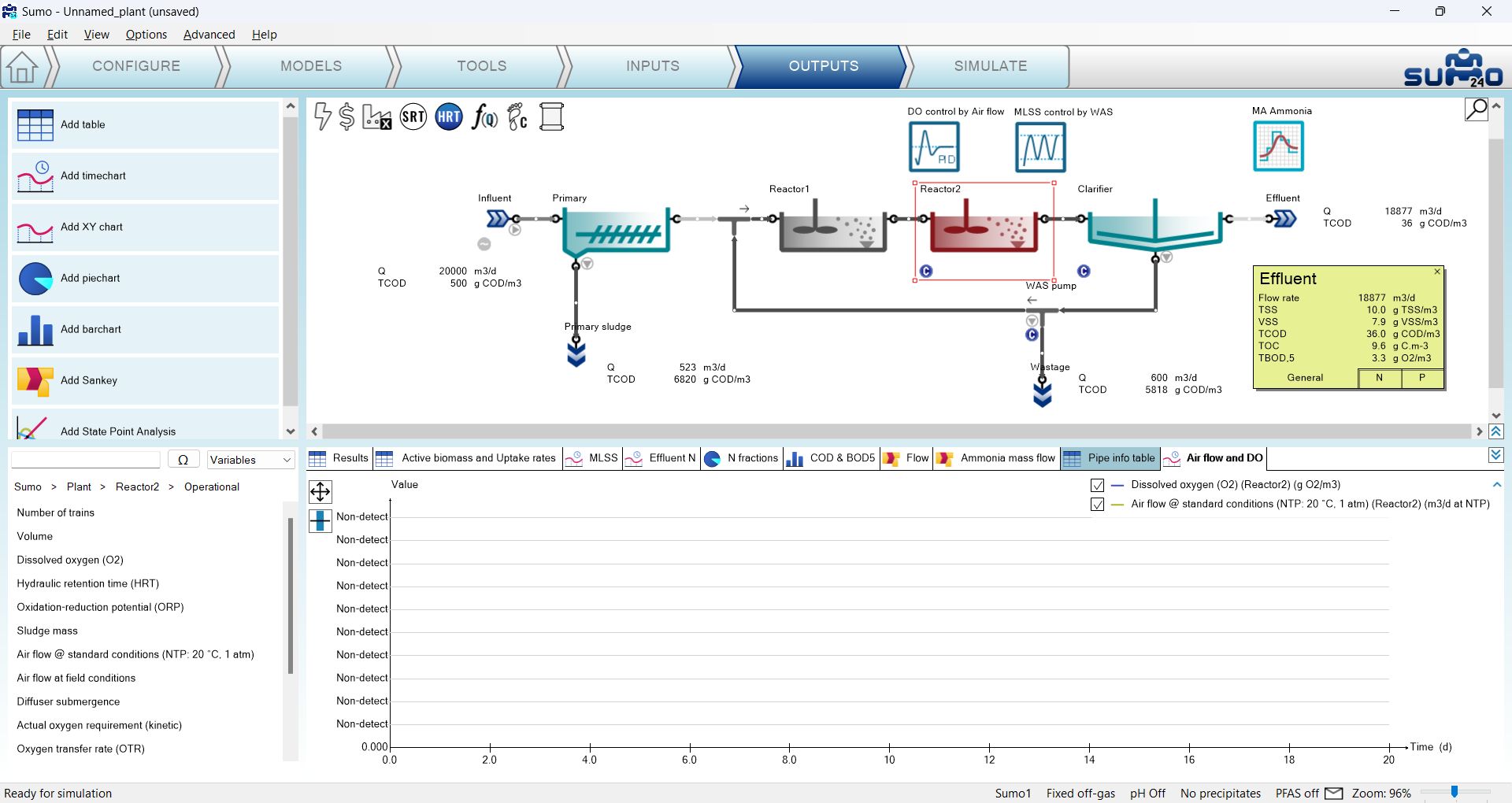Open the HRT calculation tool
This screenshot has width=1512, height=803.
pos(449,117)
